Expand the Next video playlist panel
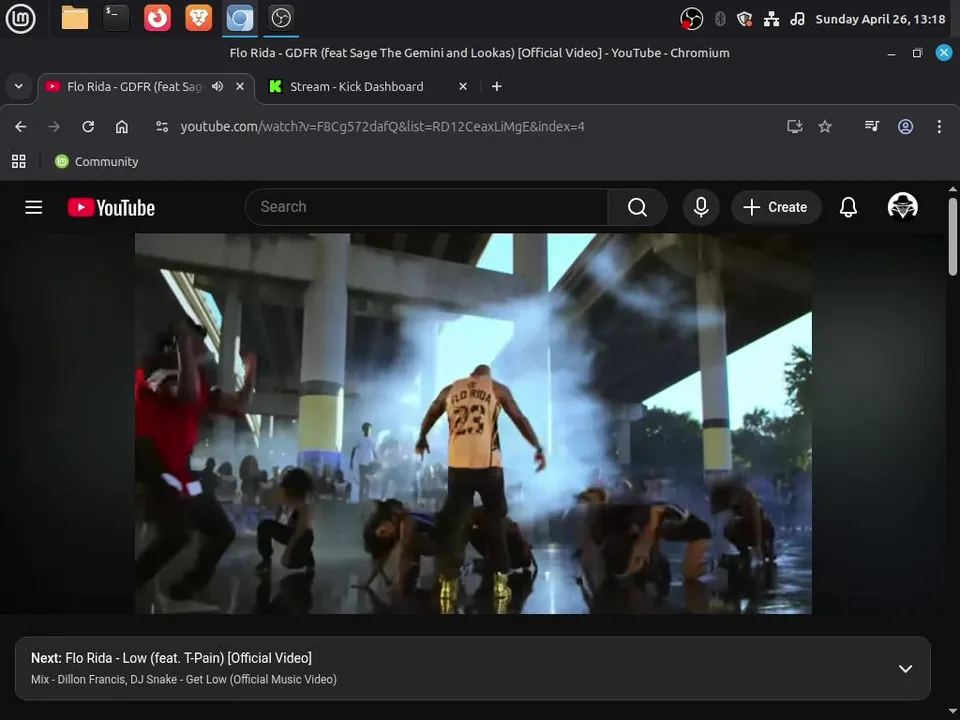 tap(905, 669)
